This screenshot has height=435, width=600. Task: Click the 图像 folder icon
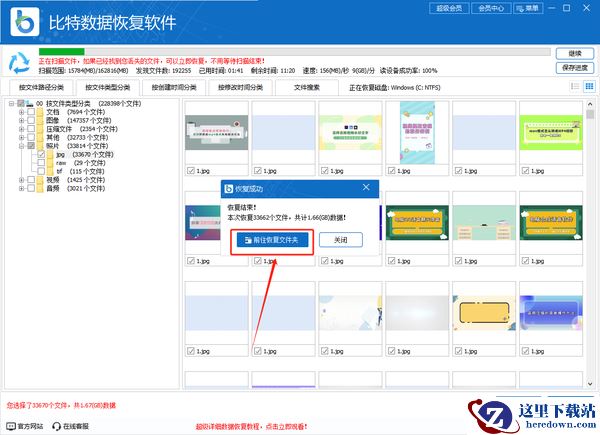[40, 121]
